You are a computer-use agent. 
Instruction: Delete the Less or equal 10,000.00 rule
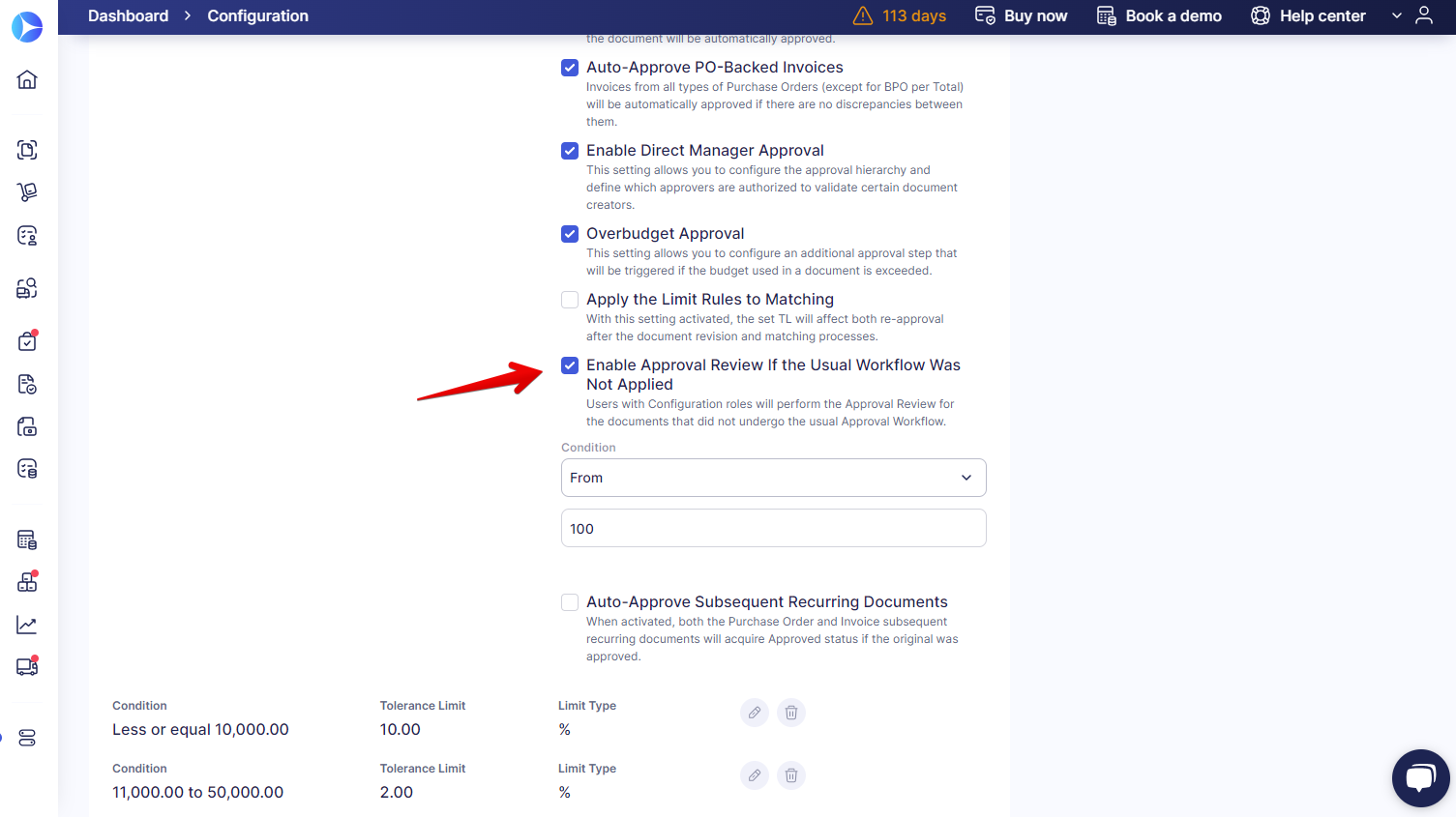[x=791, y=713]
